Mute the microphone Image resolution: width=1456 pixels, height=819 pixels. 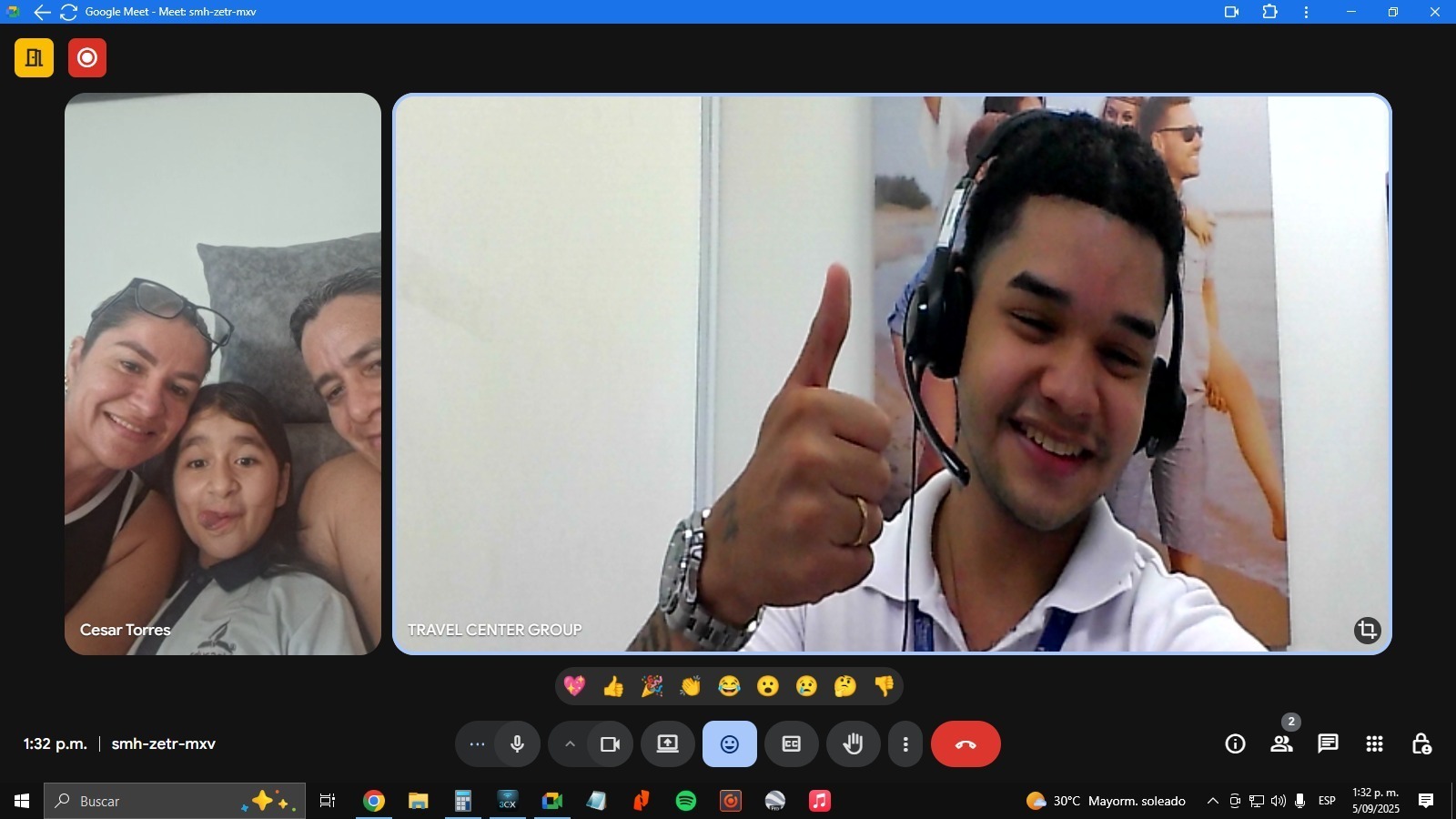[x=517, y=744]
